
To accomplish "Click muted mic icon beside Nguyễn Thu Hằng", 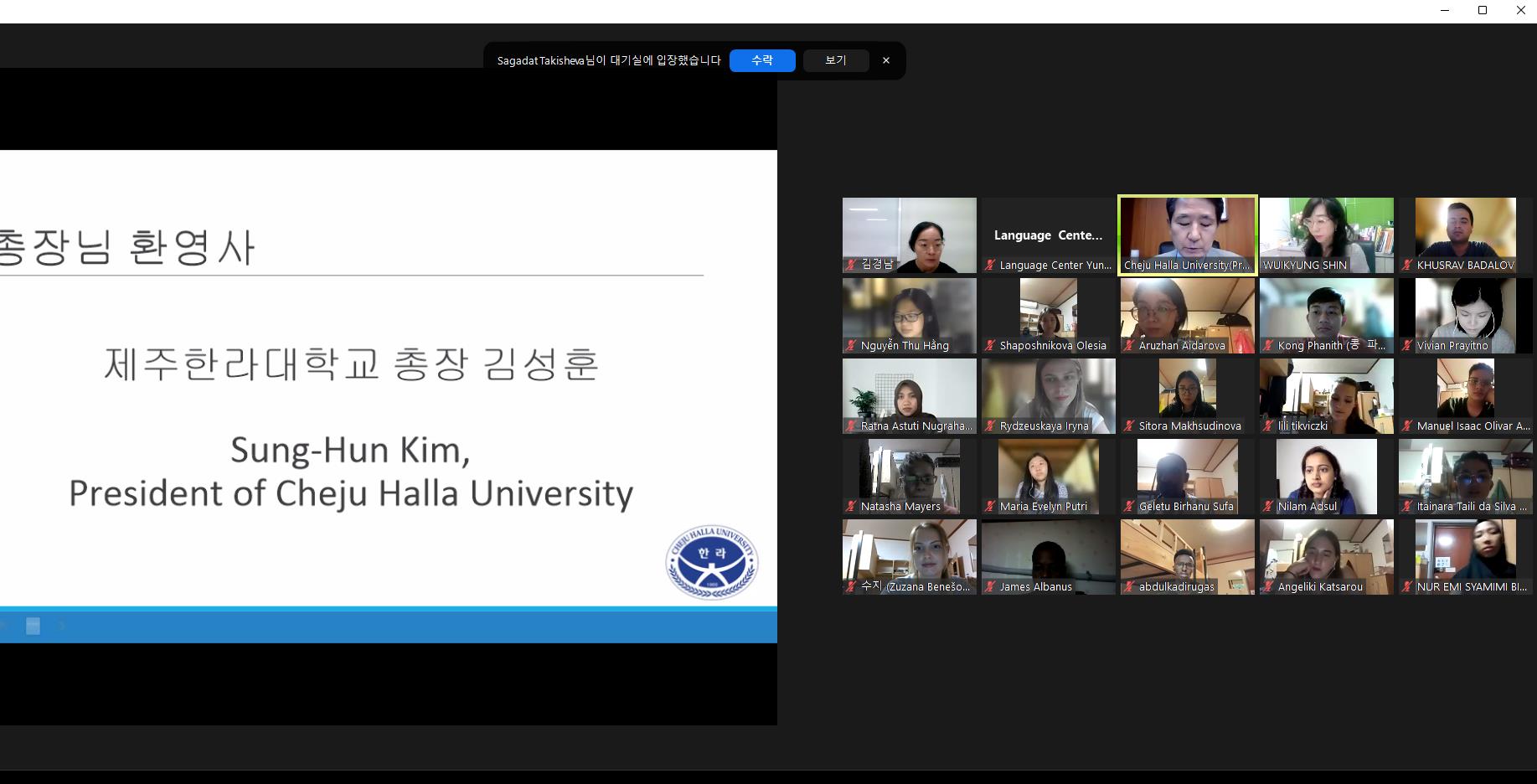I will tap(851, 345).
